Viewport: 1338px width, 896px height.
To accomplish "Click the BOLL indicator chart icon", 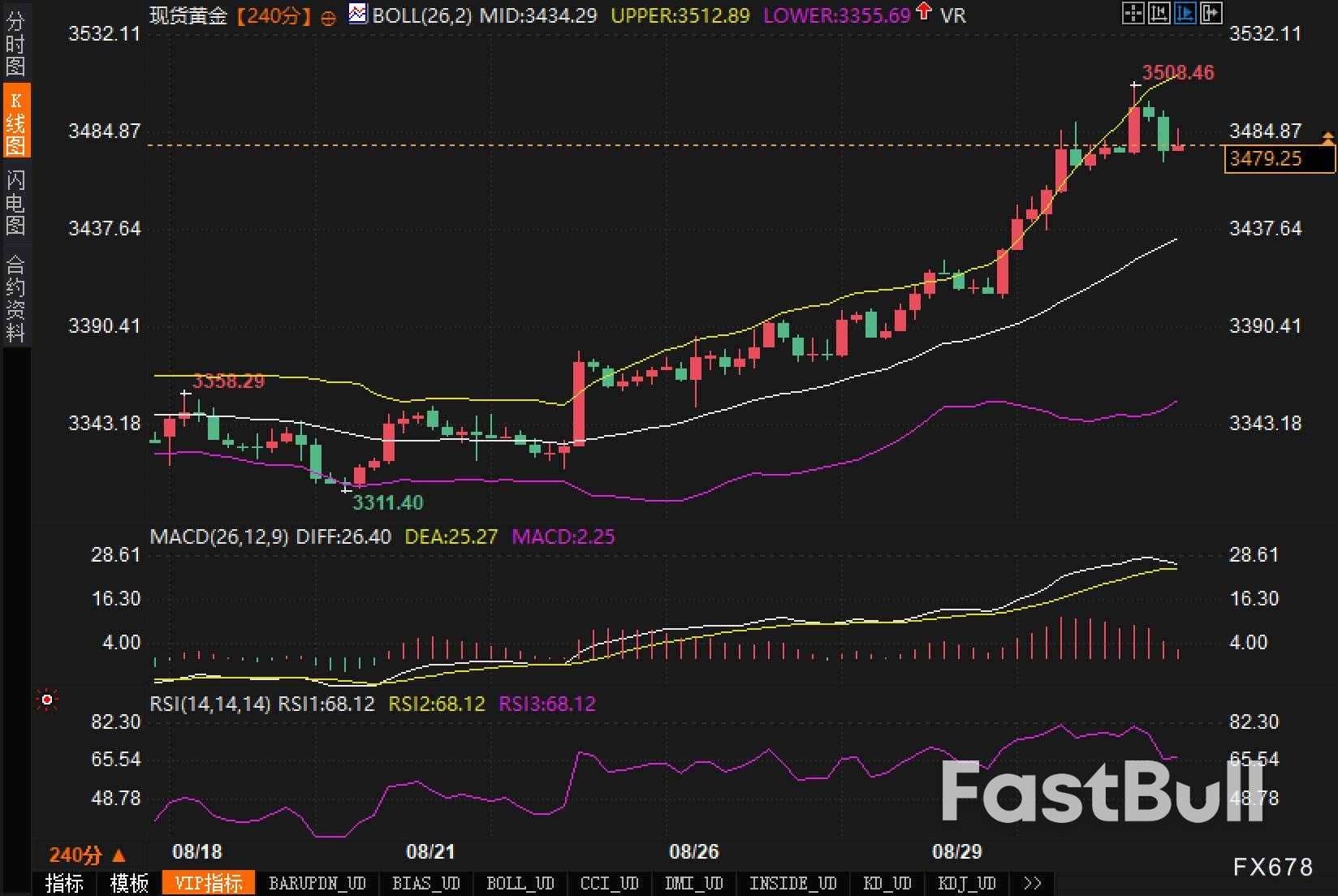I will [357, 14].
